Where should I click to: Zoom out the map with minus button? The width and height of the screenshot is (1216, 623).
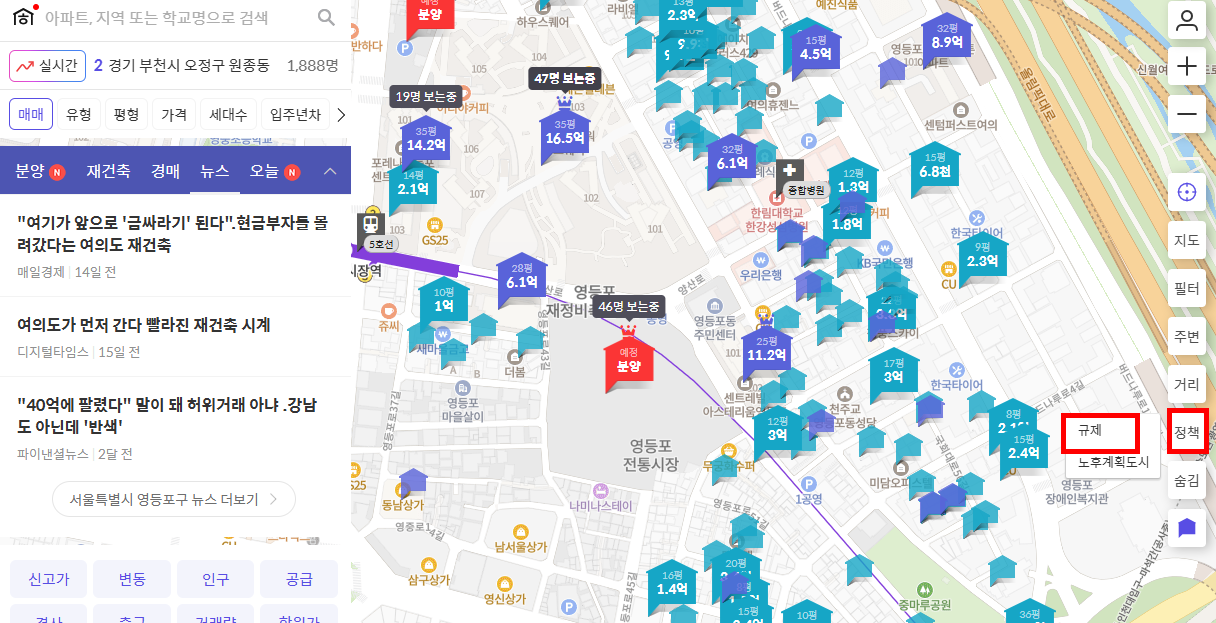(1187, 114)
